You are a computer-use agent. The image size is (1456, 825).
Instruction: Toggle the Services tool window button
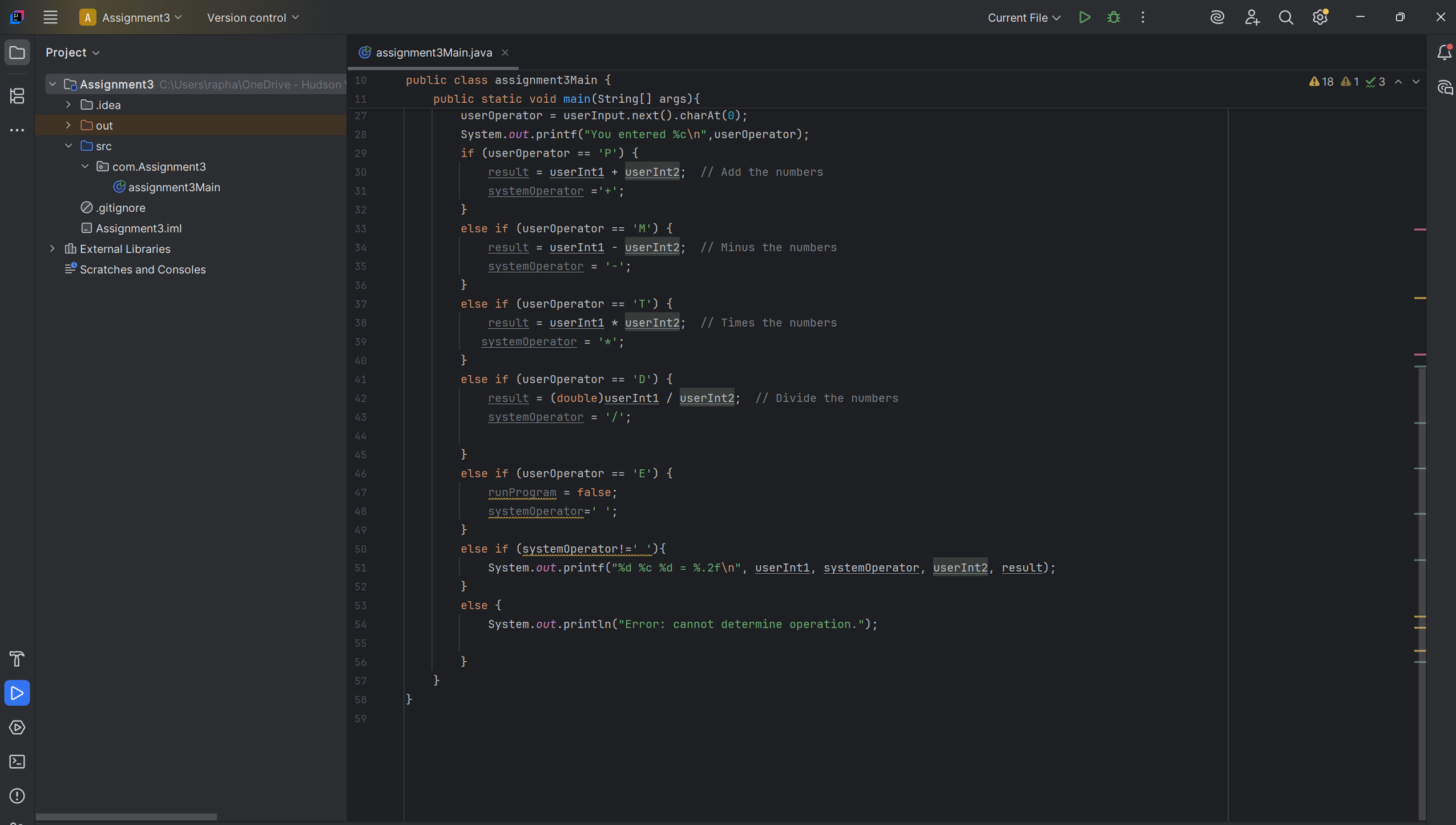(17, 727)
